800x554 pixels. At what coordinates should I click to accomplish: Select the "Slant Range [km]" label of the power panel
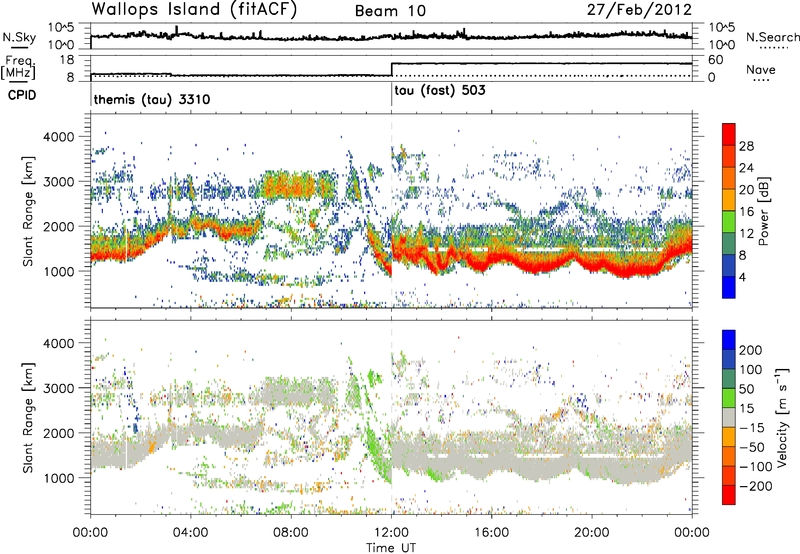pos(29,211)
